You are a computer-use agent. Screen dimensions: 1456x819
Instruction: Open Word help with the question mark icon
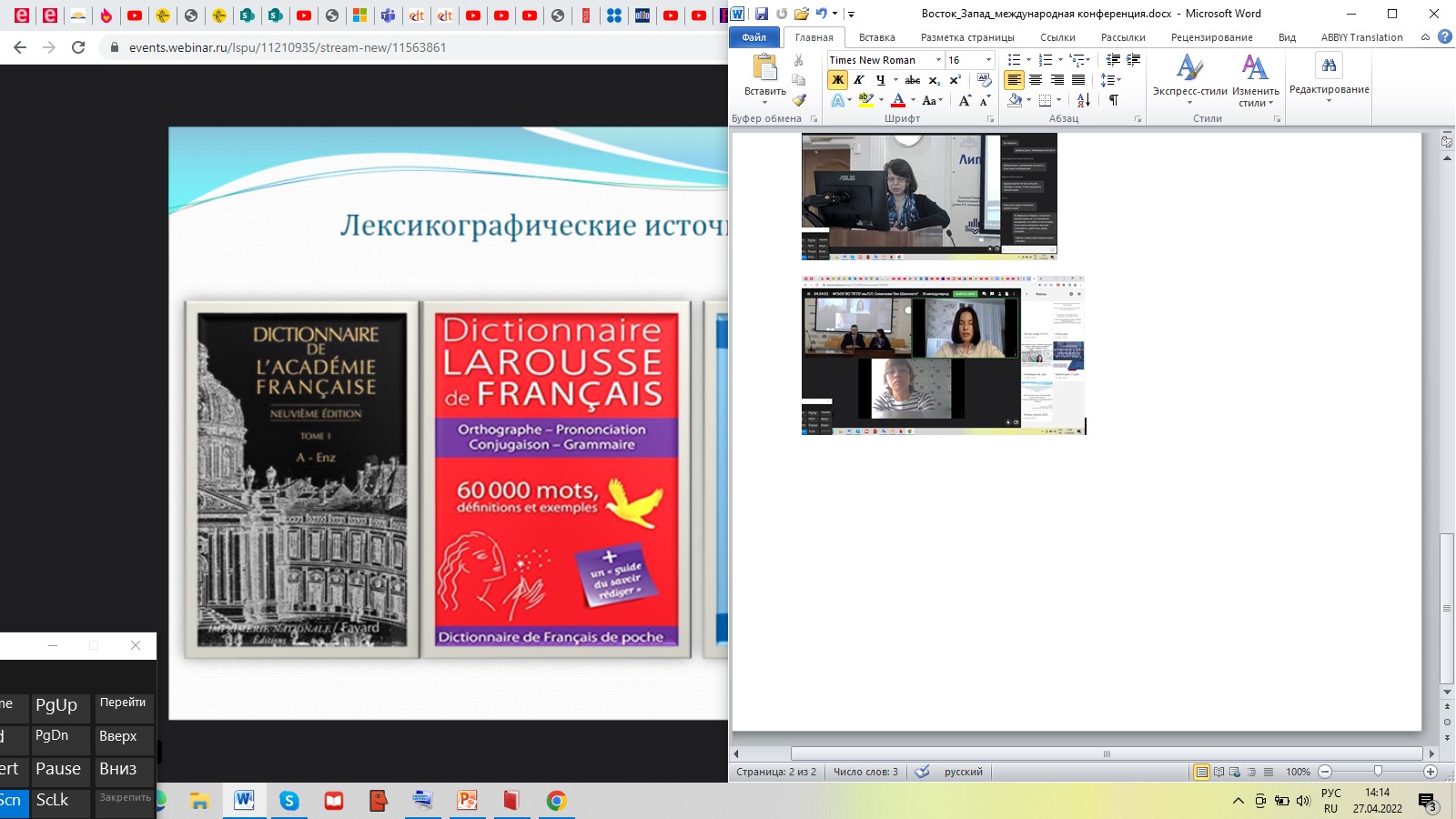[1445, 37]
